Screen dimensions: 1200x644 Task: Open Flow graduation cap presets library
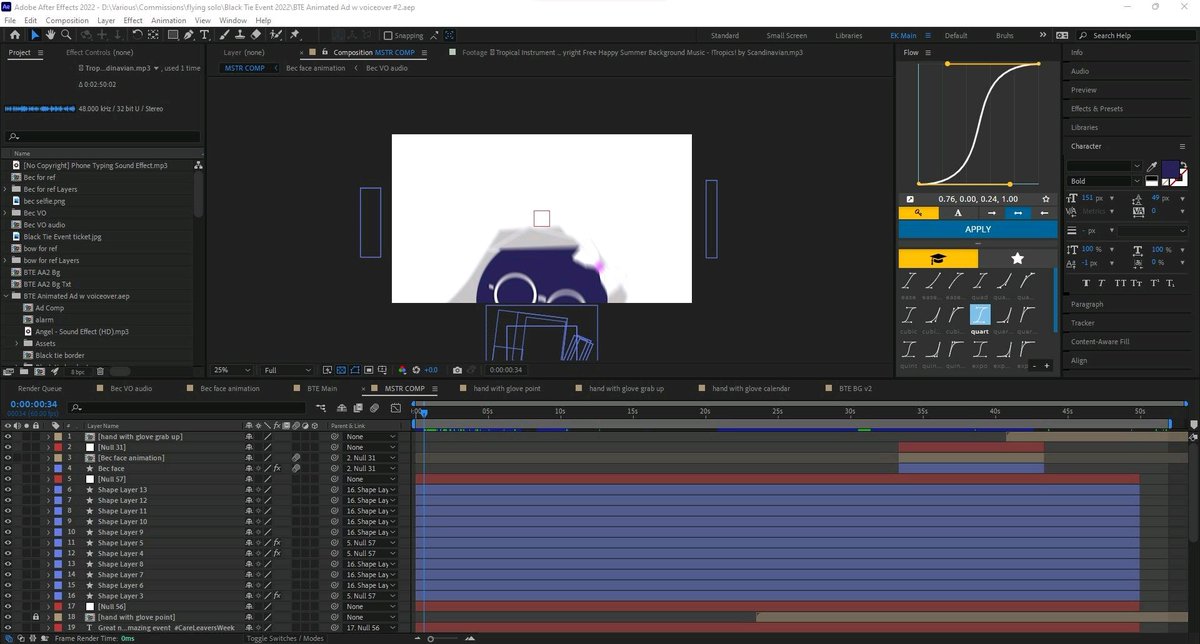[938, 258]
